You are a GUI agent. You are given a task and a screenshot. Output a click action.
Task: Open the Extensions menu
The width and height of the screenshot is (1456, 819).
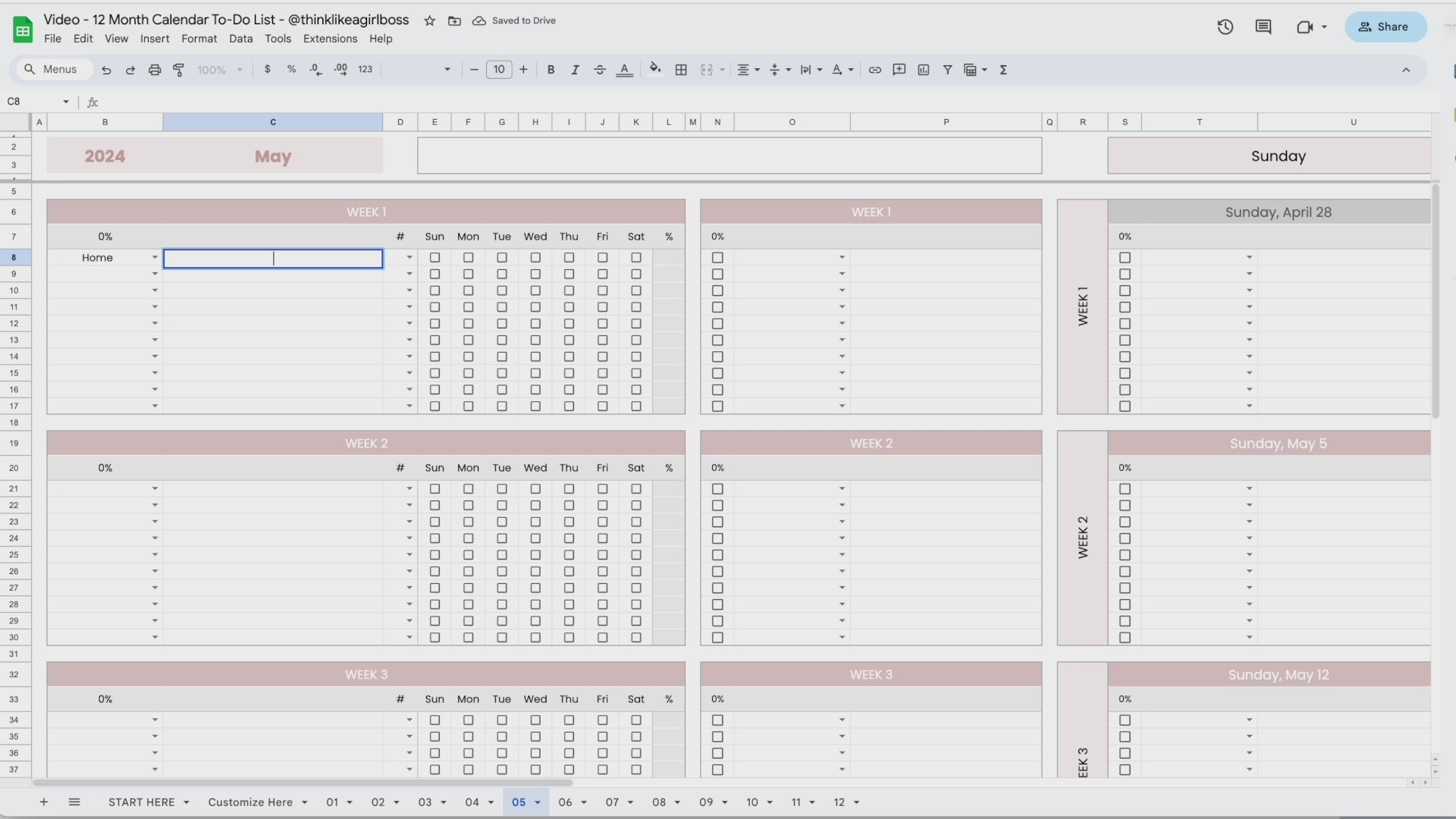click(x=330, y=39)
